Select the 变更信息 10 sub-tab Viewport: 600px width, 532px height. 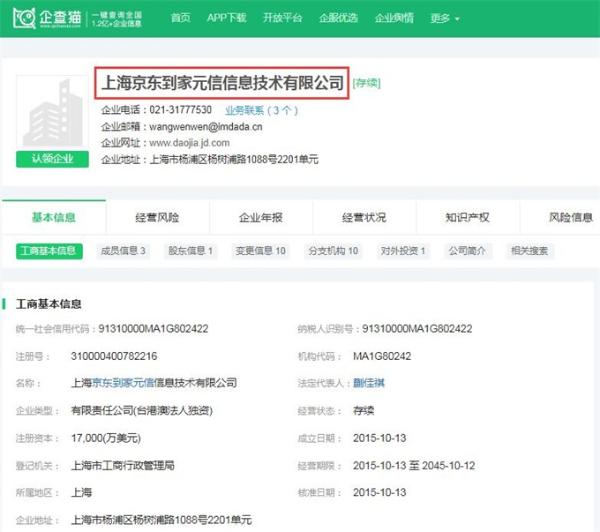[260, 251]
